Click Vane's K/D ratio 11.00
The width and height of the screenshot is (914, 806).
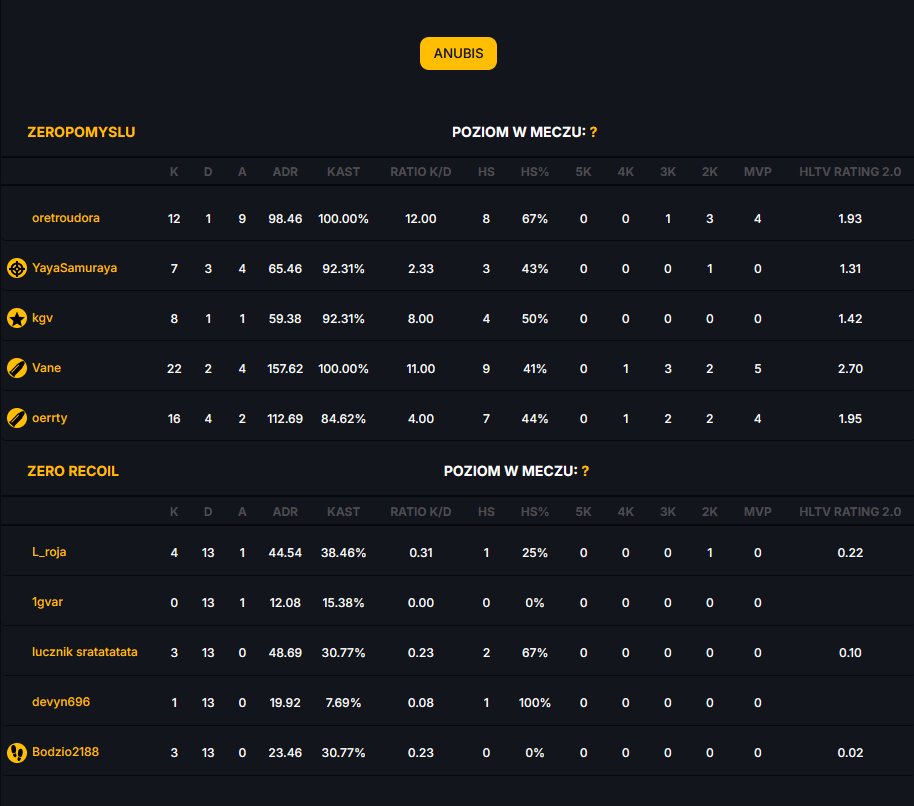click(x=421, y=369)
